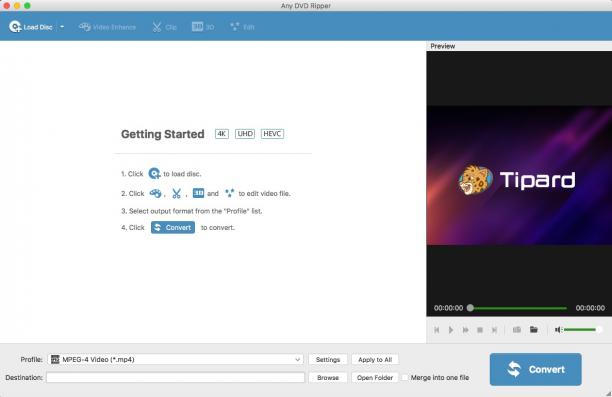Click the scissors icon in step 2
This screenshot has width=612, height=397.
tap(176, 193)
